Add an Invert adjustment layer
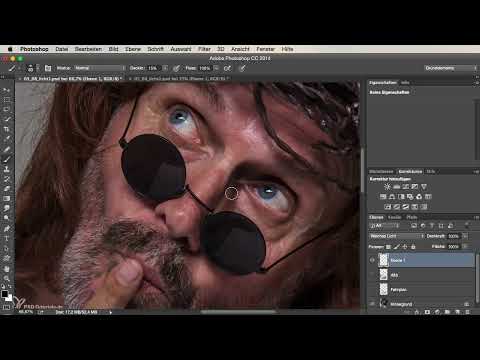 tap(388, 207)
